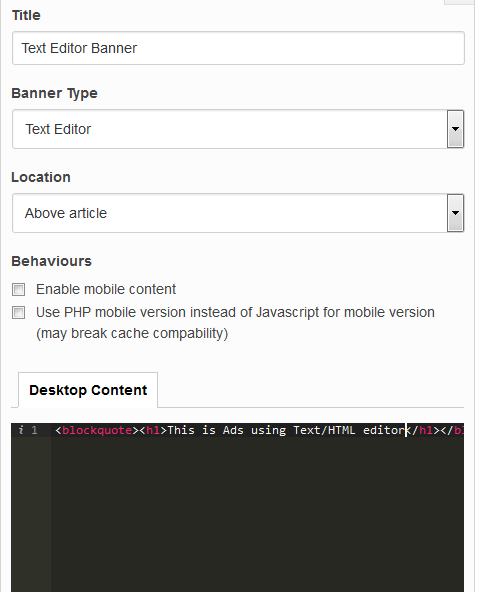Click the word Text/HTML in the code
Image resolution: width=477 pixels, height=592 pixels.
[x=324, y=430]
